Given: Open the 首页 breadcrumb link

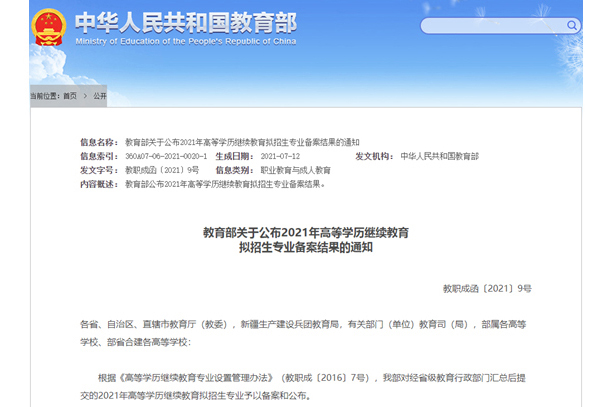Looking at the screenshot, I should (70, 96).
